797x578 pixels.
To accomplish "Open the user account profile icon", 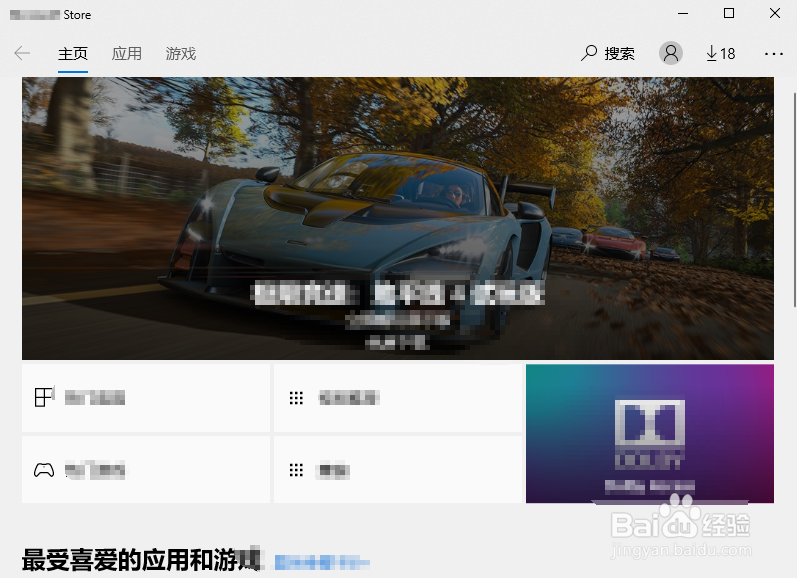I will point(670,53).
